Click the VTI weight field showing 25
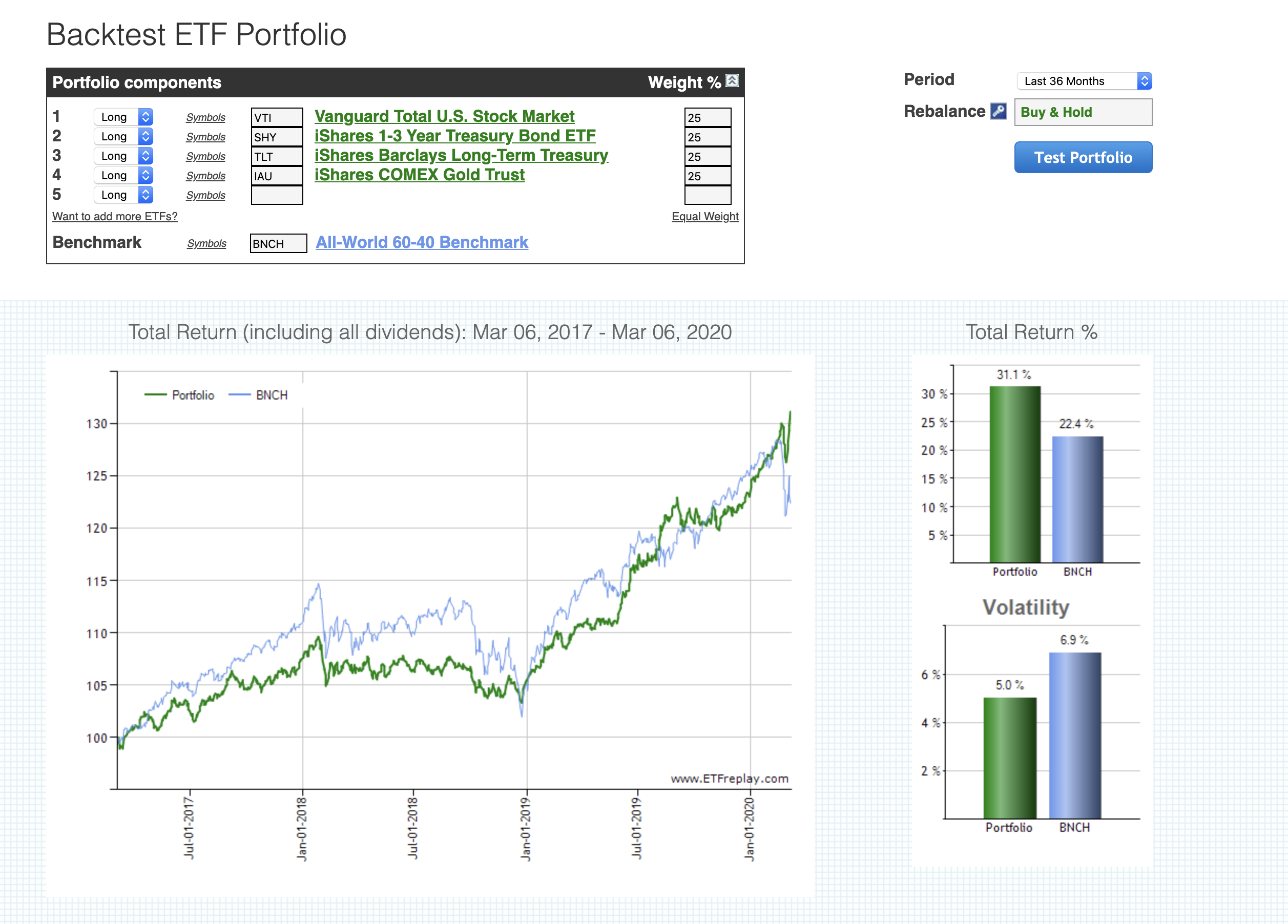 (x=708, y=118)
